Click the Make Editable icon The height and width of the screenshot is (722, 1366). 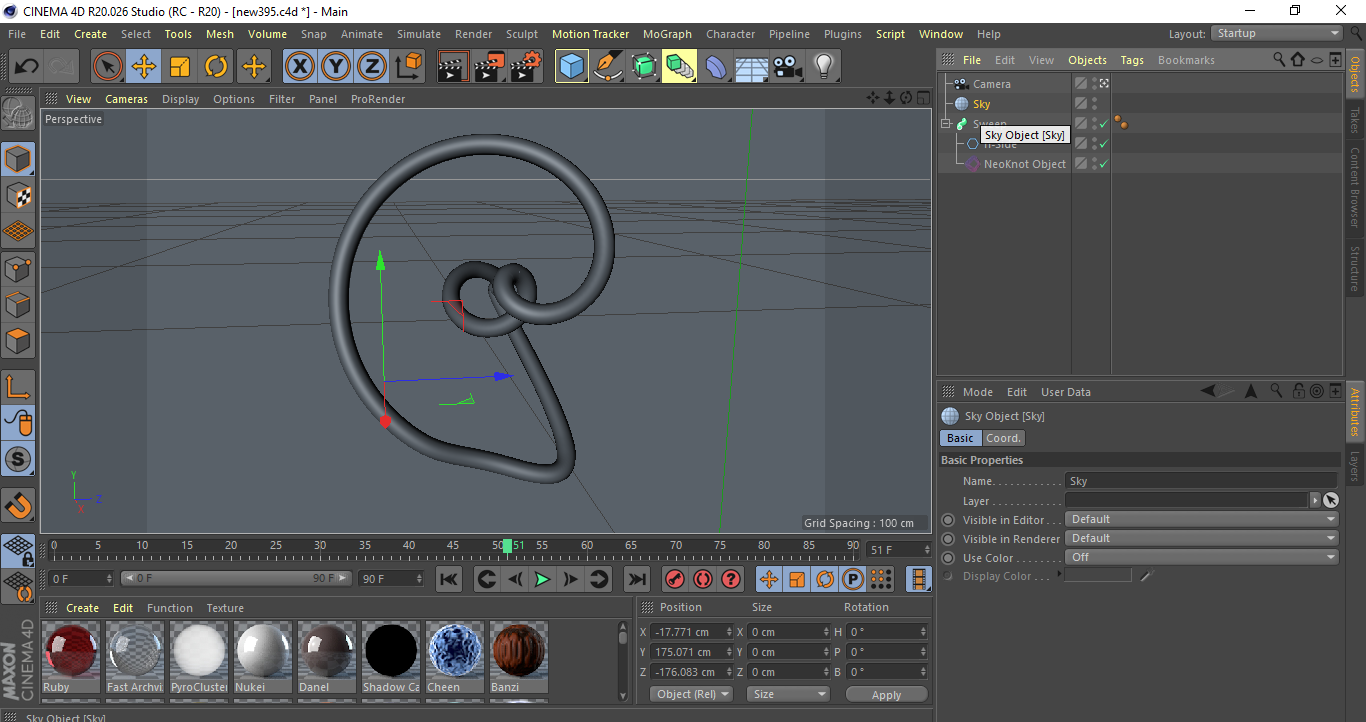[18, 113]
